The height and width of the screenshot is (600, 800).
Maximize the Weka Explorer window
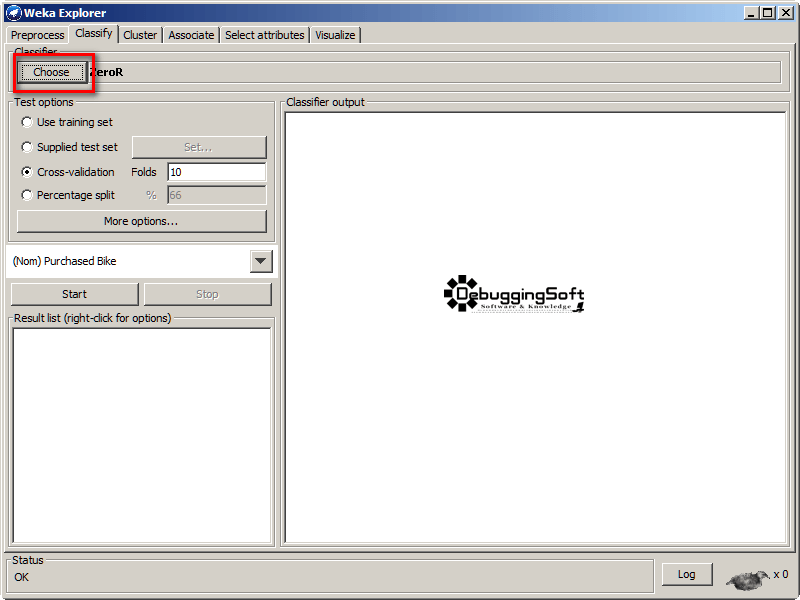tap(767, 13)
